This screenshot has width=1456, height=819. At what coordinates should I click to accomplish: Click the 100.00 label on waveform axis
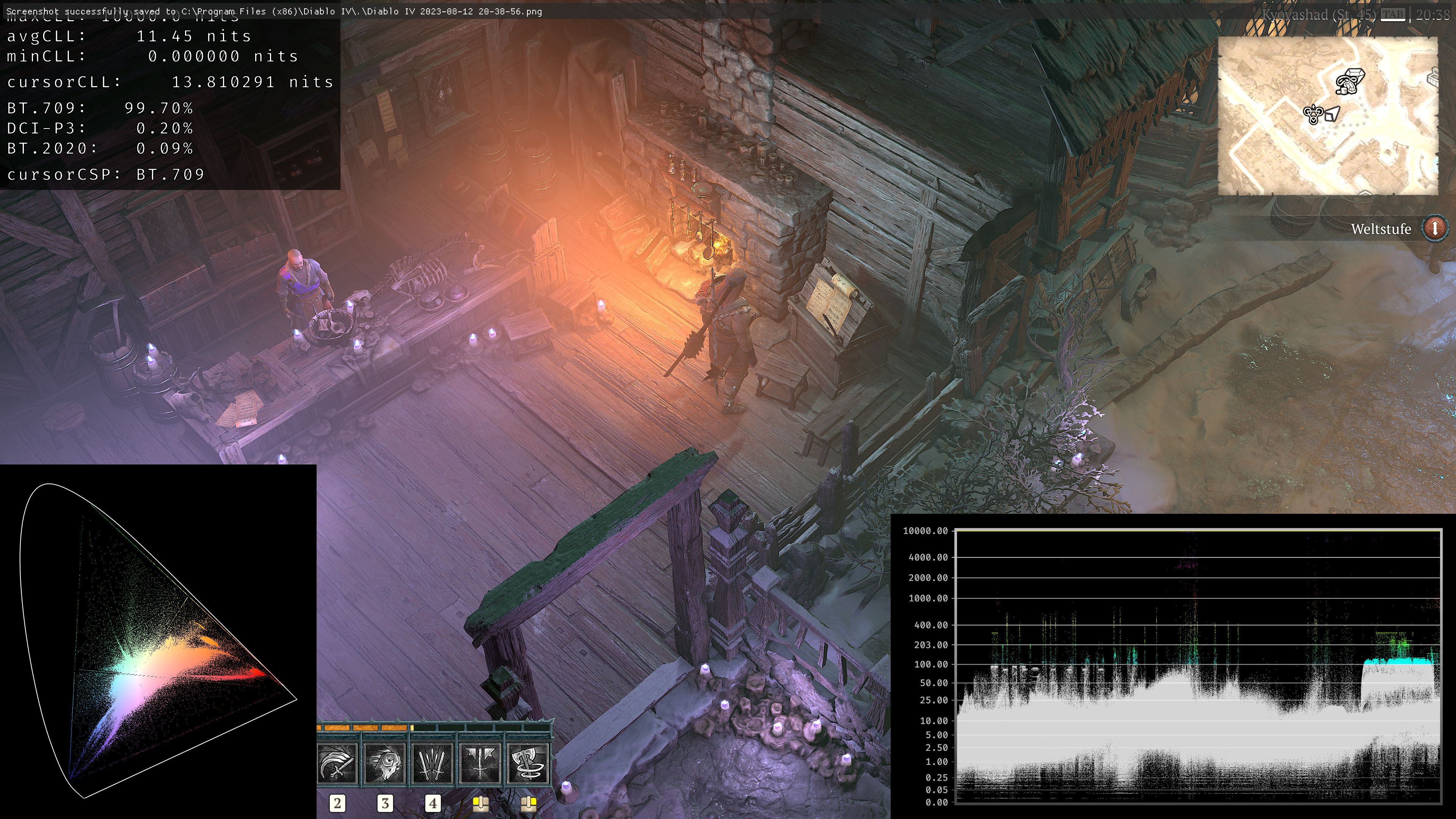point(931,664)
